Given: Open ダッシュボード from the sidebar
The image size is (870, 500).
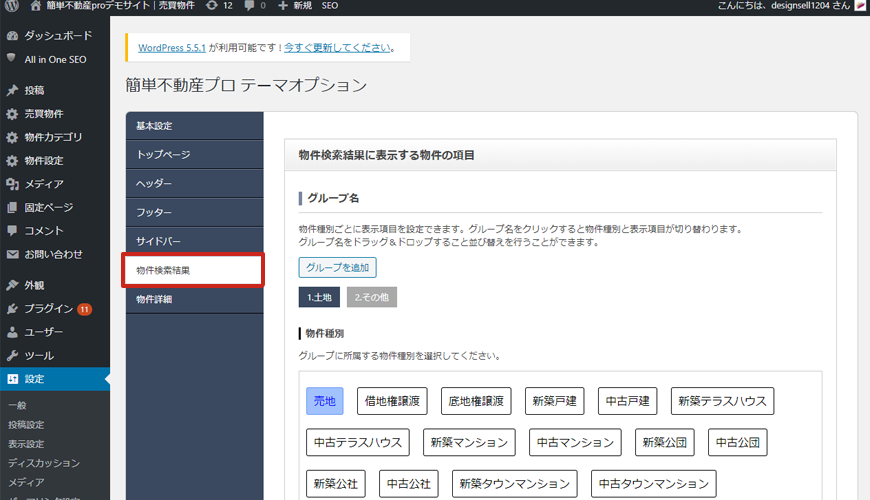Looking at the screenshot, I should click(x=57, y=36).
